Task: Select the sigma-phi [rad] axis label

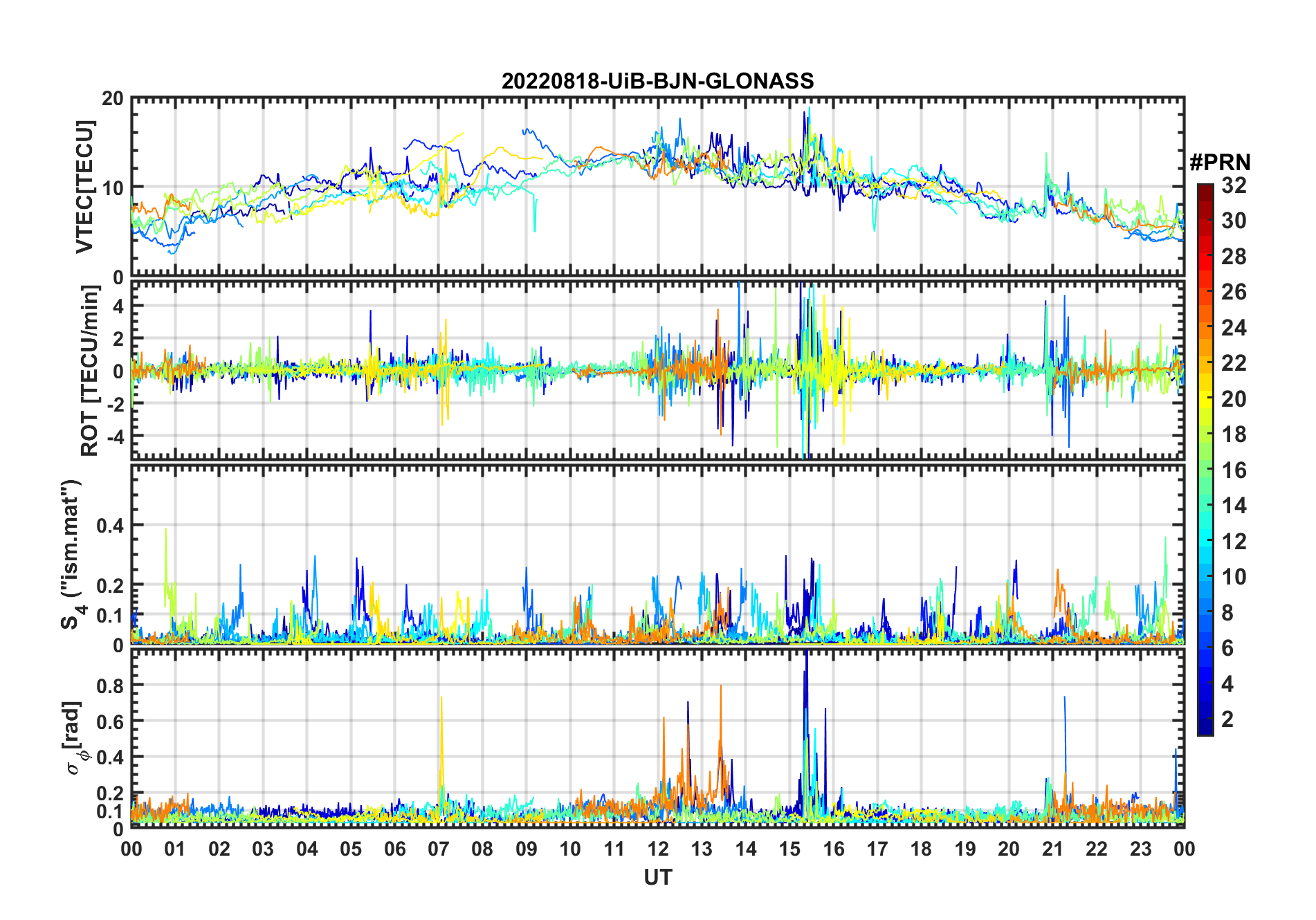Action: click(73, 737)
